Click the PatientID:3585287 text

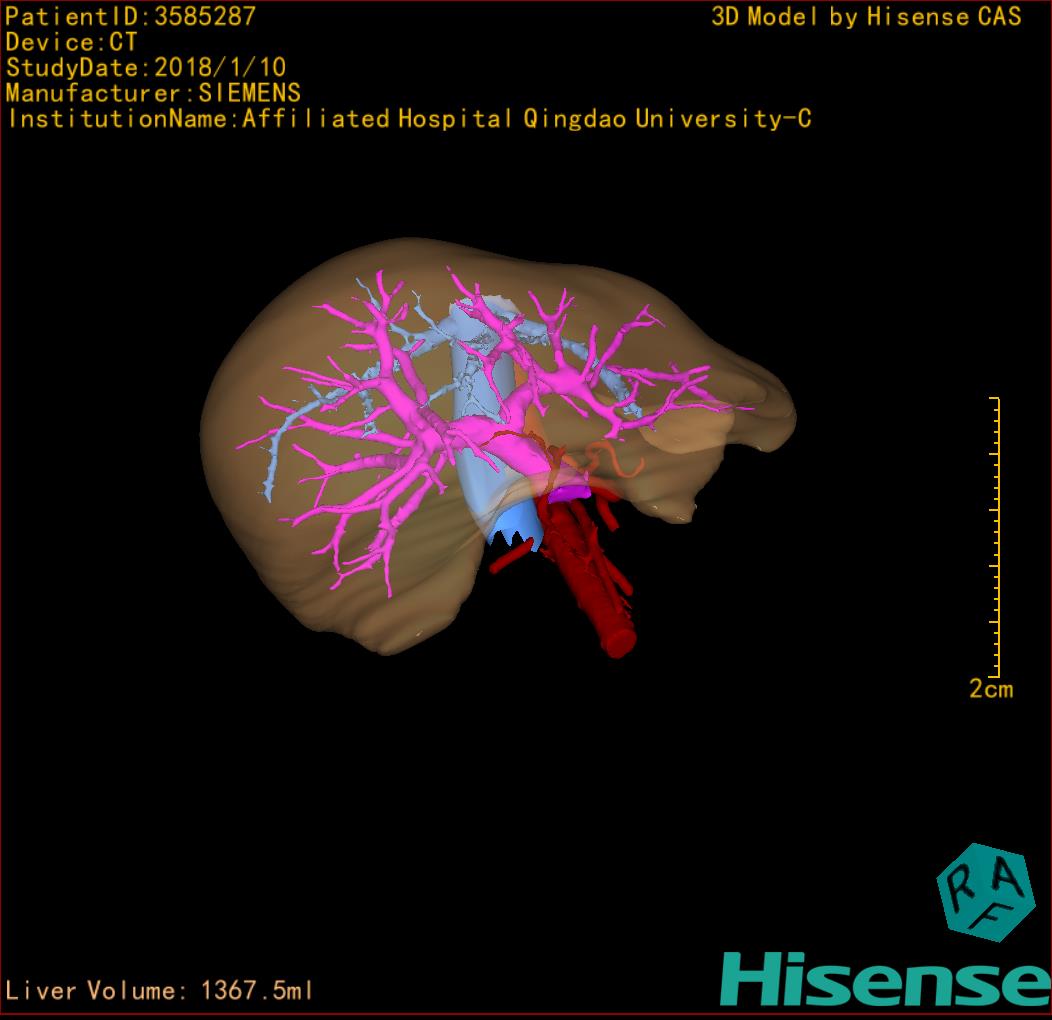pyautogui.click(x=130, y=16)
